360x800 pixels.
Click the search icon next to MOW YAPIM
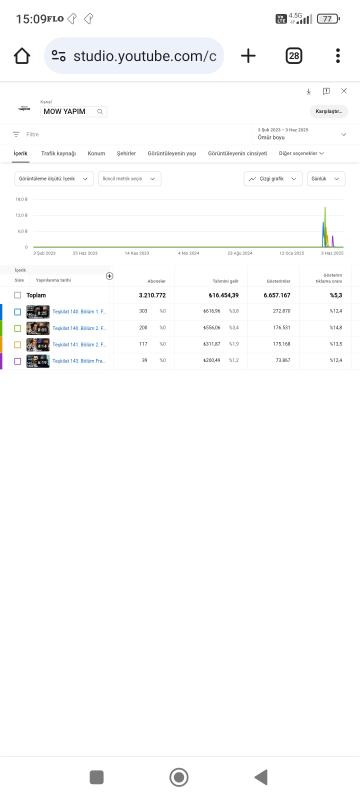(x=100, y=111)
